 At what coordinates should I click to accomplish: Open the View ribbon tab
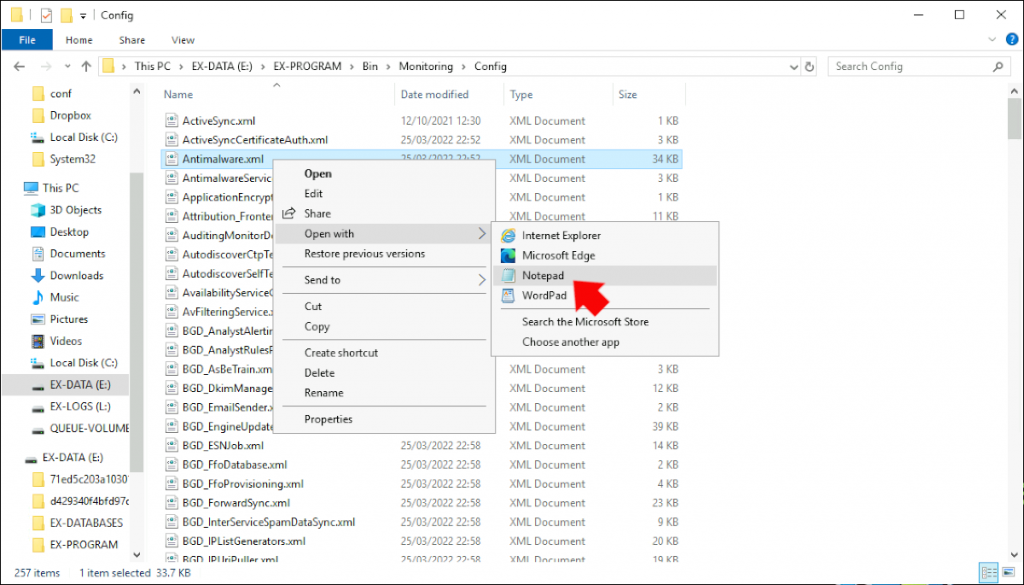coord(182,39)
